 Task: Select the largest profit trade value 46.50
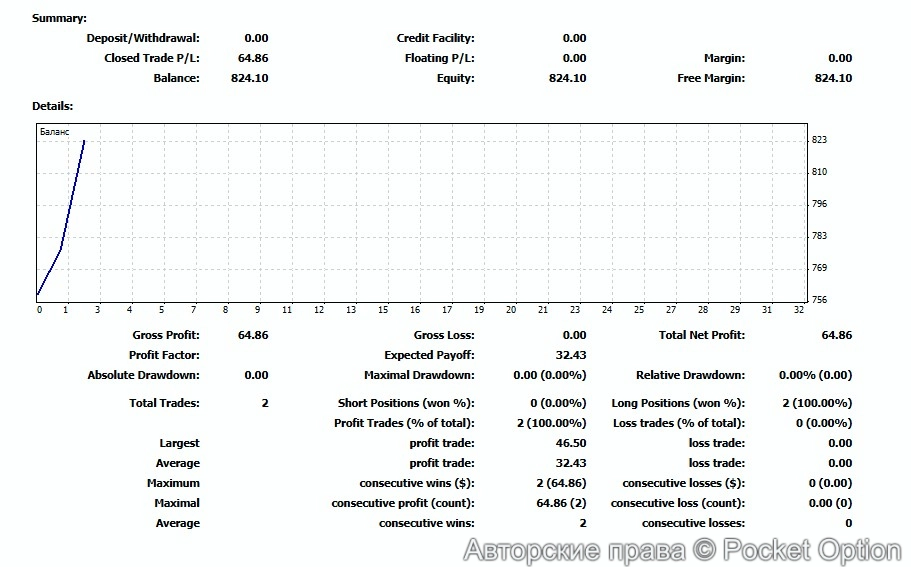pyautogui.click(x=568, y=443)
